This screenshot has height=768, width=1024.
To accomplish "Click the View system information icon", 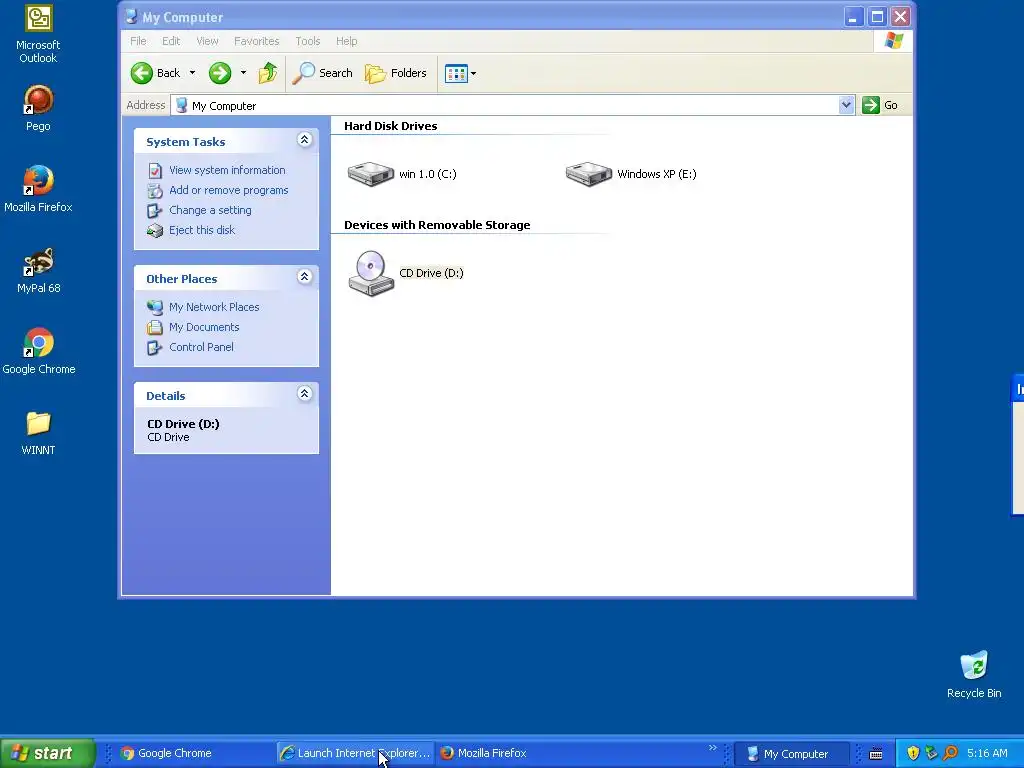I will click(x=155, y=170).
